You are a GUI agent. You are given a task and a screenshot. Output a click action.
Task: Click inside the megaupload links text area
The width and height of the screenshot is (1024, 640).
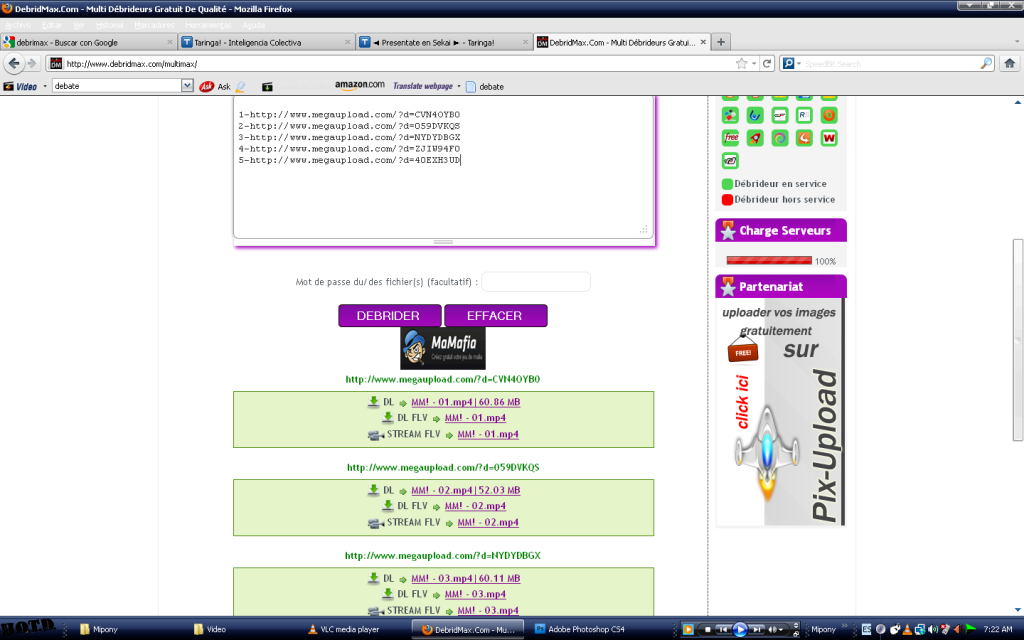(x=443, y=167)
